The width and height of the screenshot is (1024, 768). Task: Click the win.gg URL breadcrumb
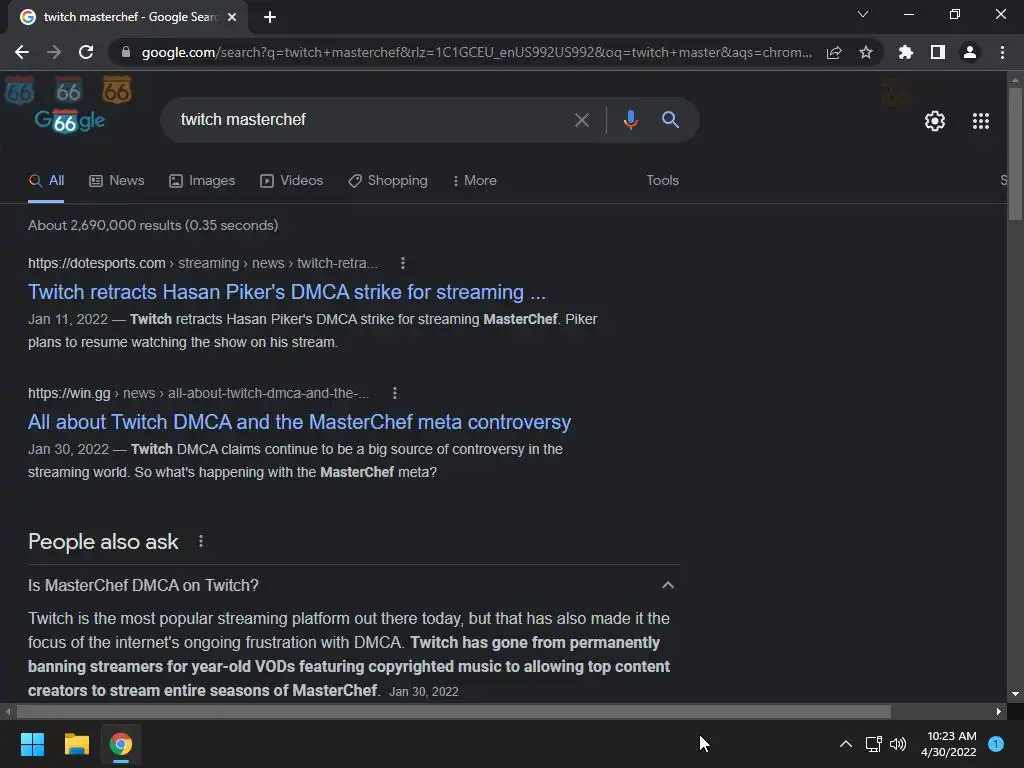coord(199,393)
